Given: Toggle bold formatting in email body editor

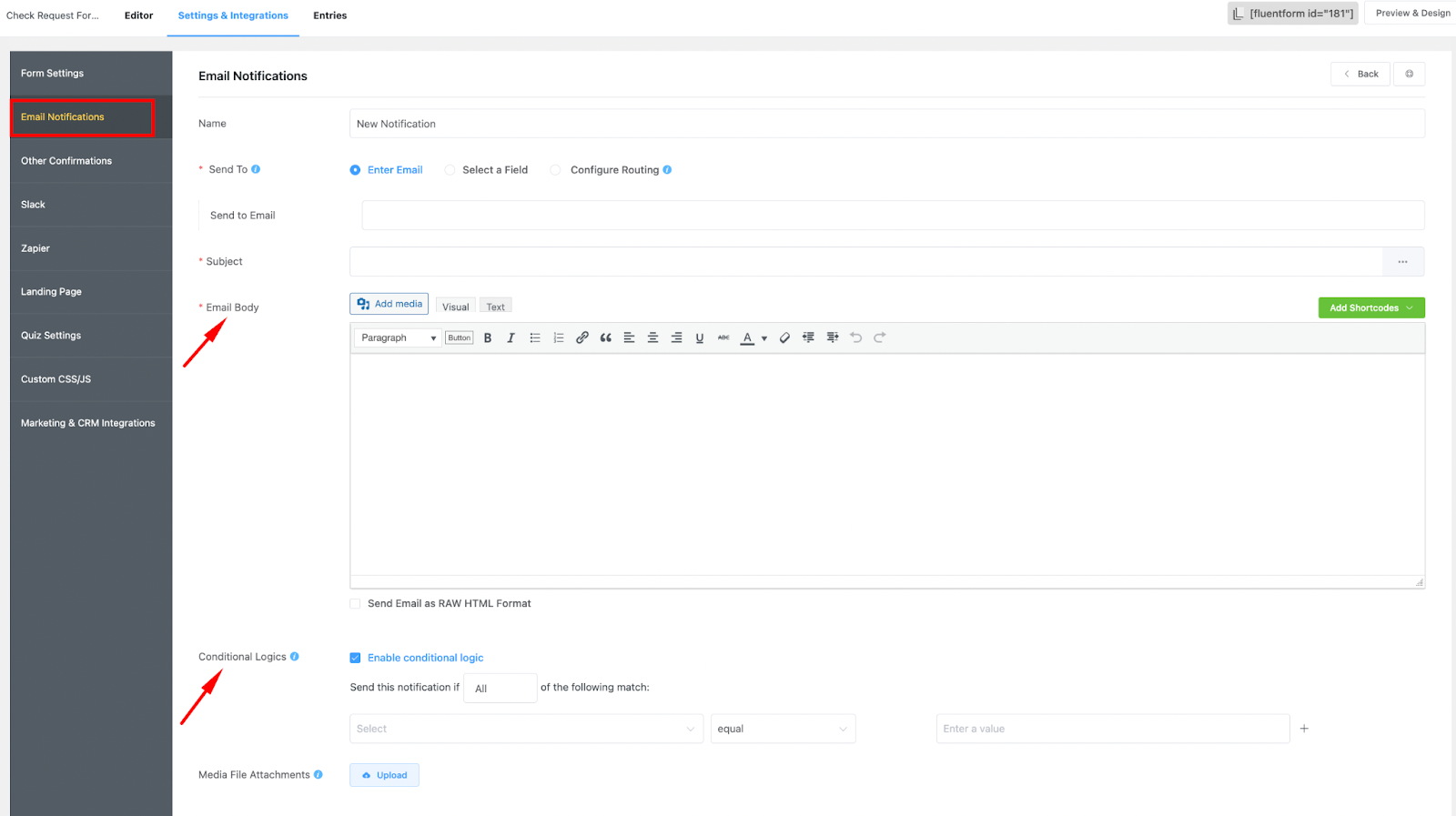Looking at the screenshot, I should 488,337.
